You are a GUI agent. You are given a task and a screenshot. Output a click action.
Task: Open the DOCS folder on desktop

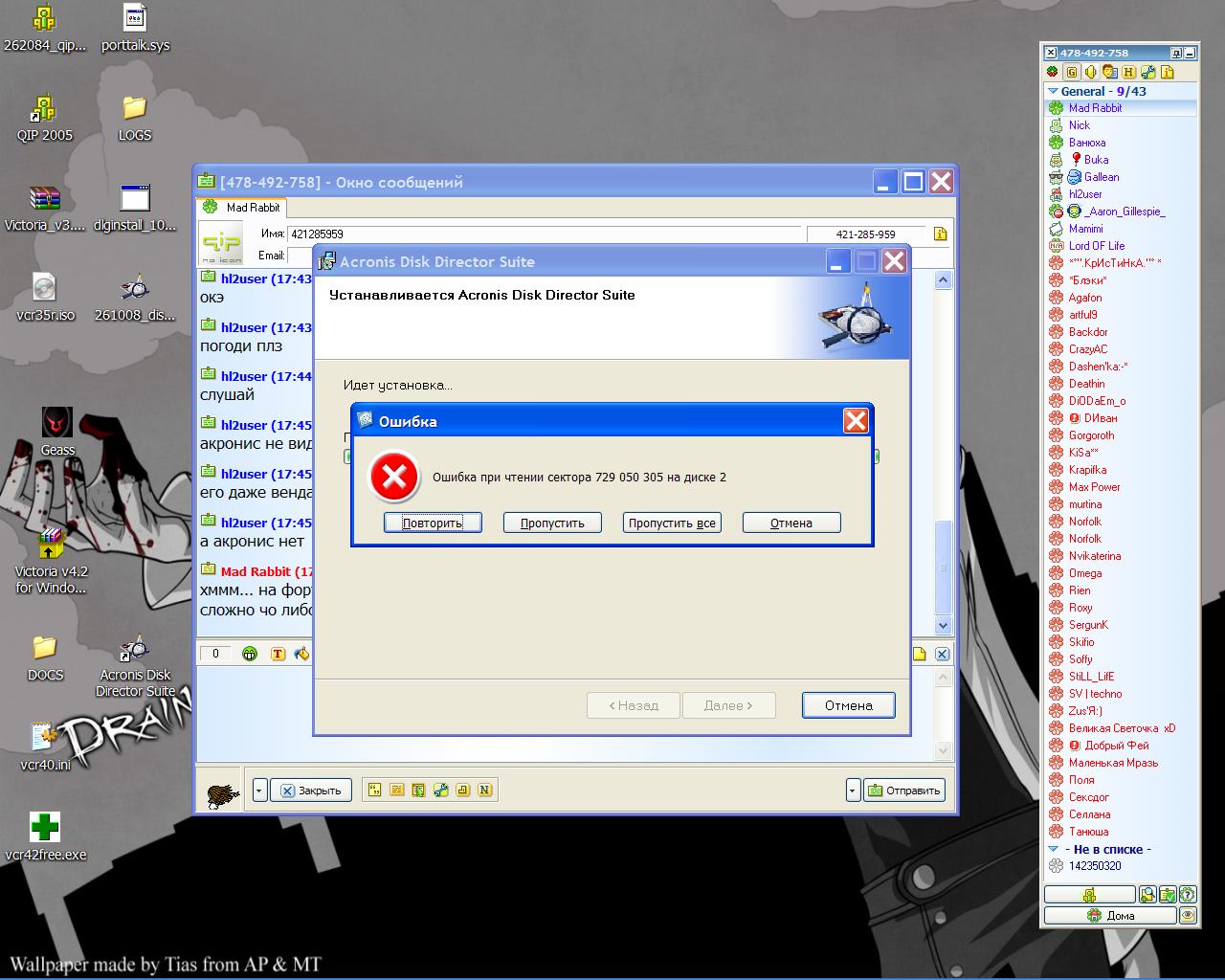point(44,658)
